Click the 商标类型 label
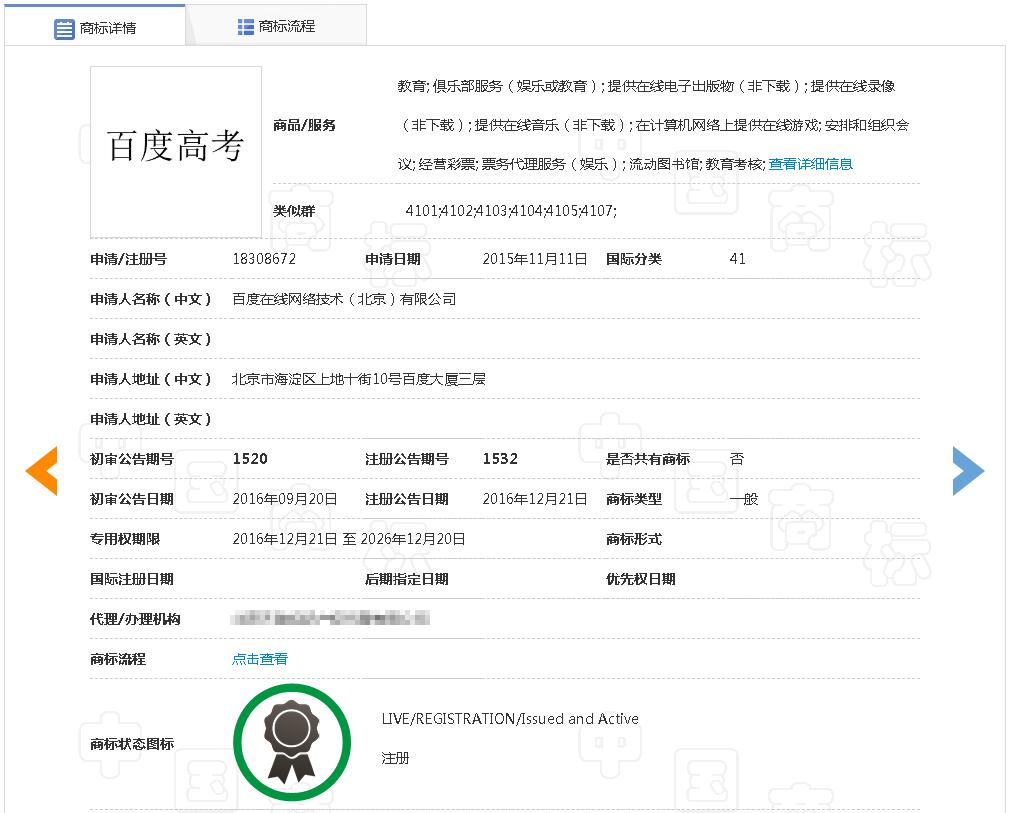 634,499
